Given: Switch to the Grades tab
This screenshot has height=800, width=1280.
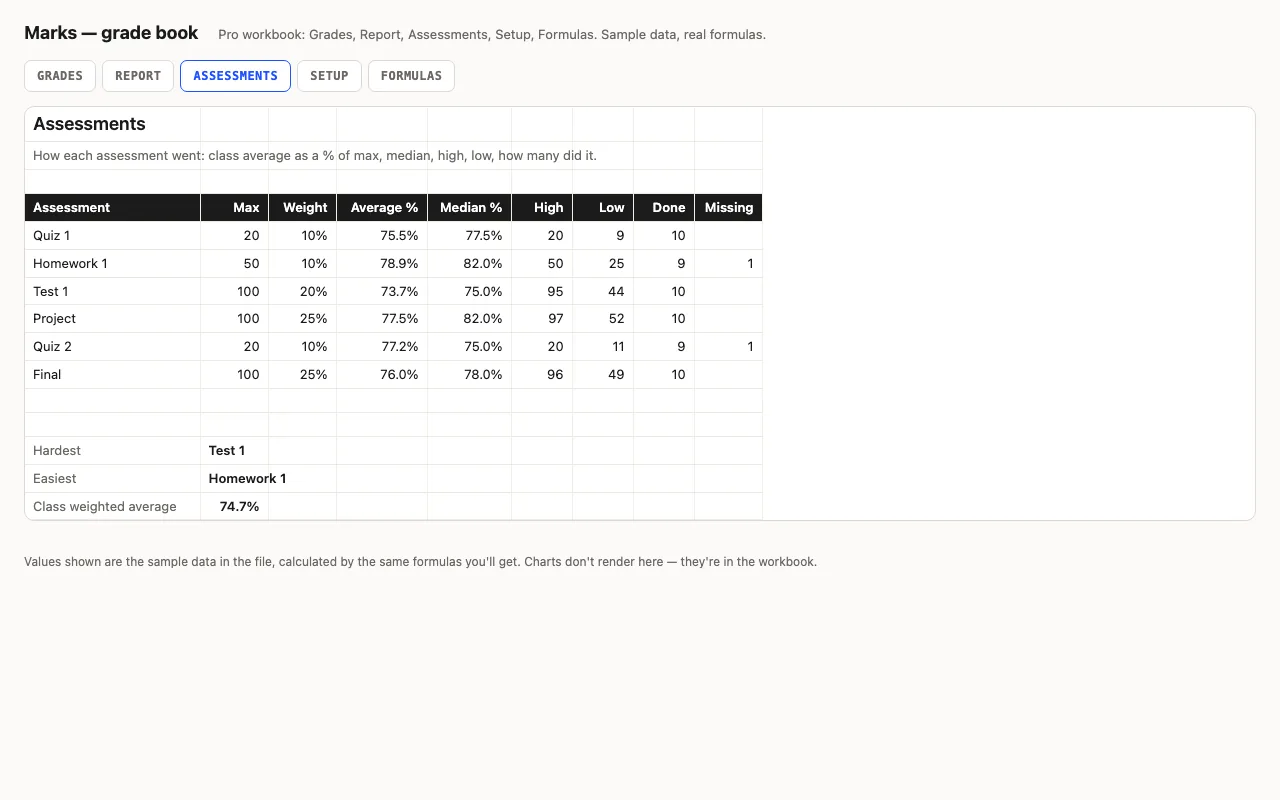Looking at the screenshot, I should (60, 76).
